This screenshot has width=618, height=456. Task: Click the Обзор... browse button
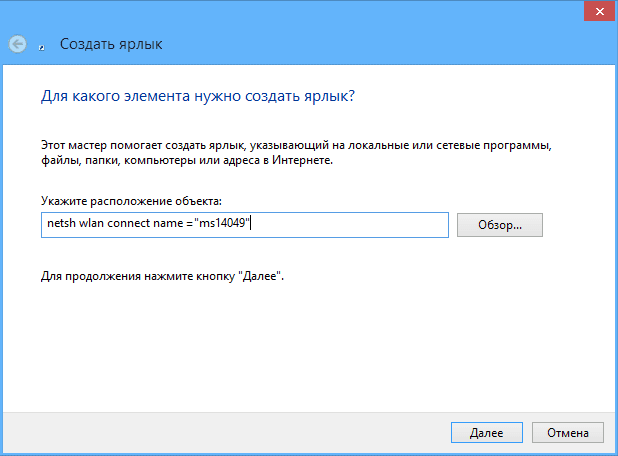pyautogui.click(x=500, y=225)
